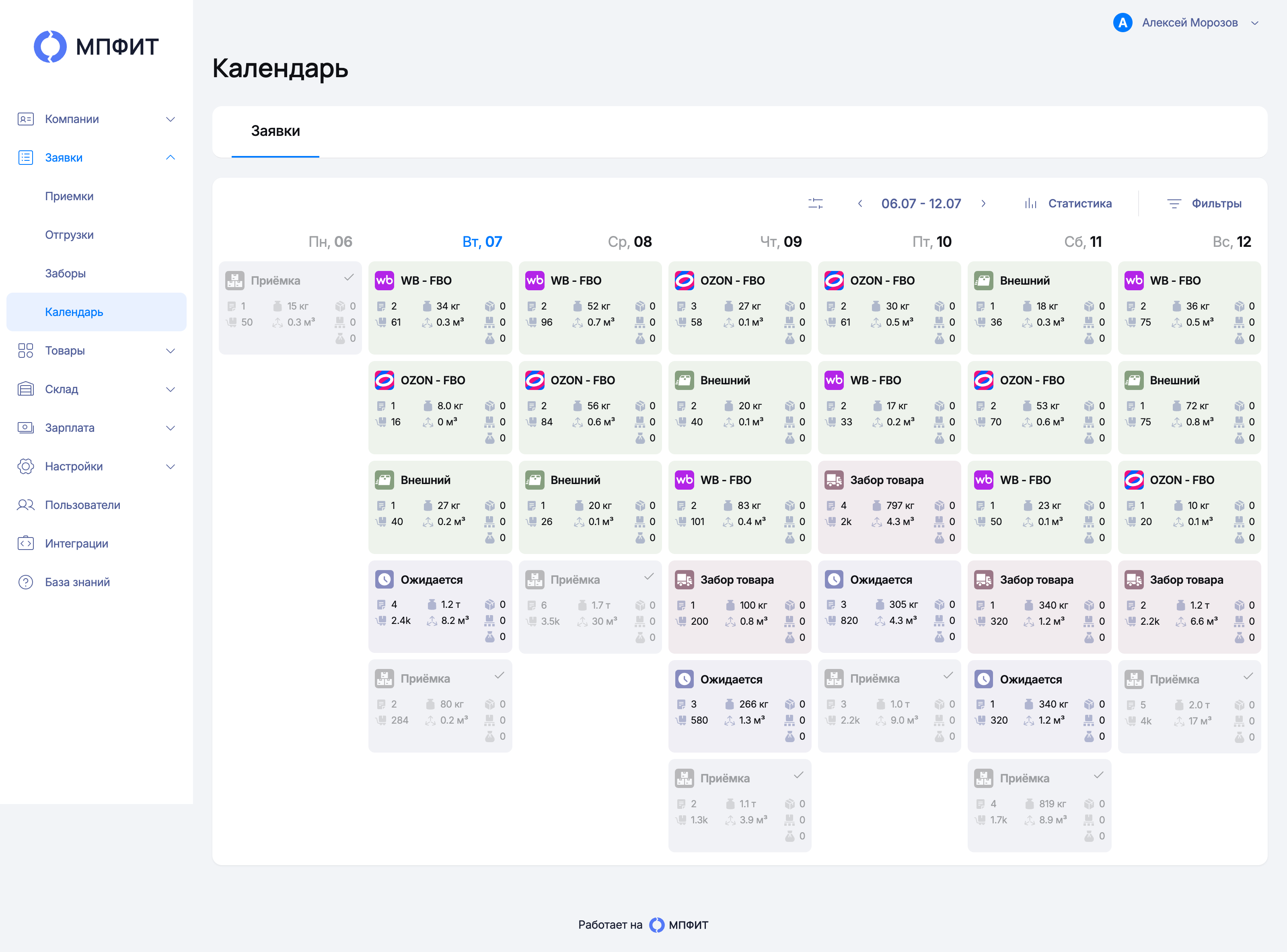The width and height of the screenshot is (1287, 952).
Task: Expand the Компании menu chevron
Action: click(171, 119)
